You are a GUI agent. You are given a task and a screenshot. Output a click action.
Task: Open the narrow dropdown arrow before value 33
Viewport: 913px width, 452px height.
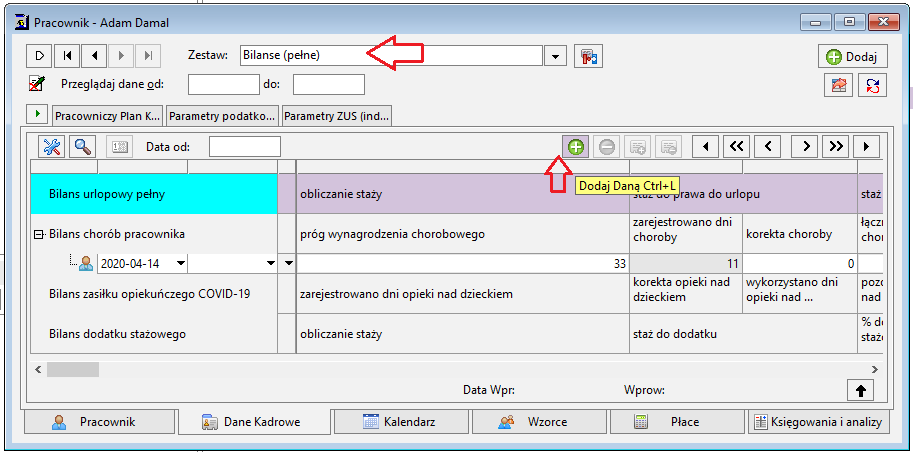[x=288, y=263]
